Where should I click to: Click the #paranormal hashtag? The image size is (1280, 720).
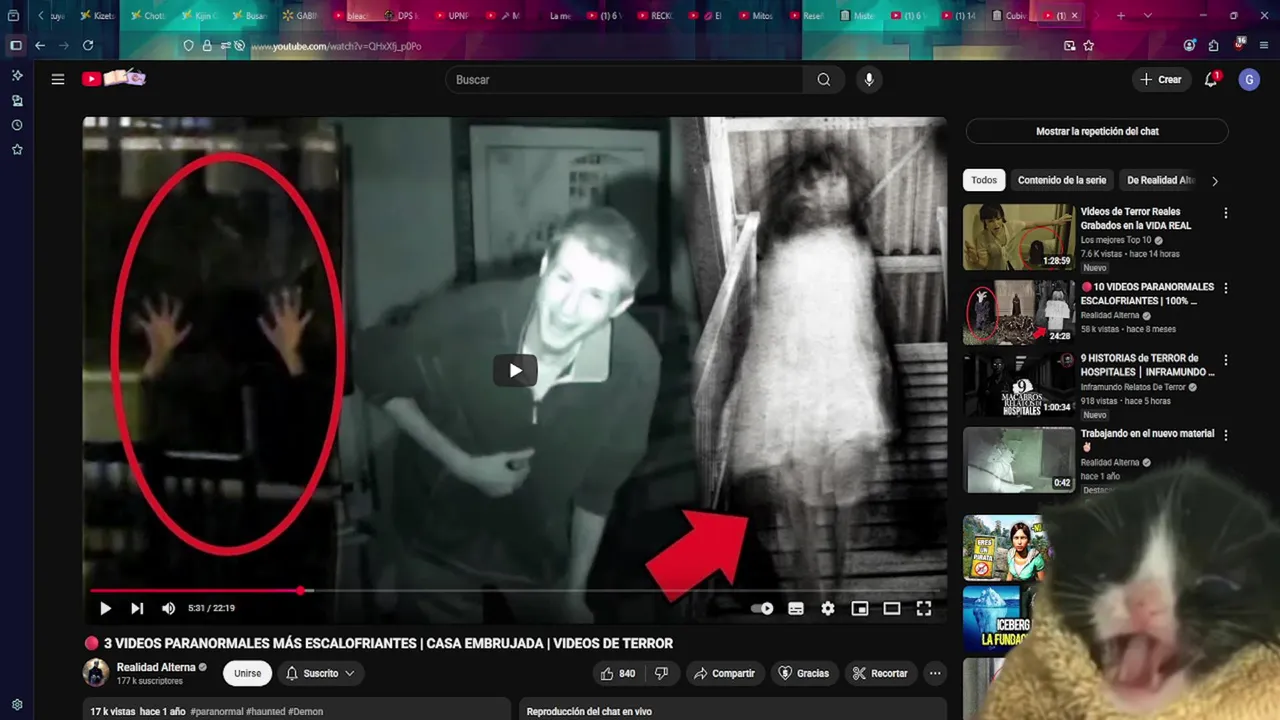point(217,712)
